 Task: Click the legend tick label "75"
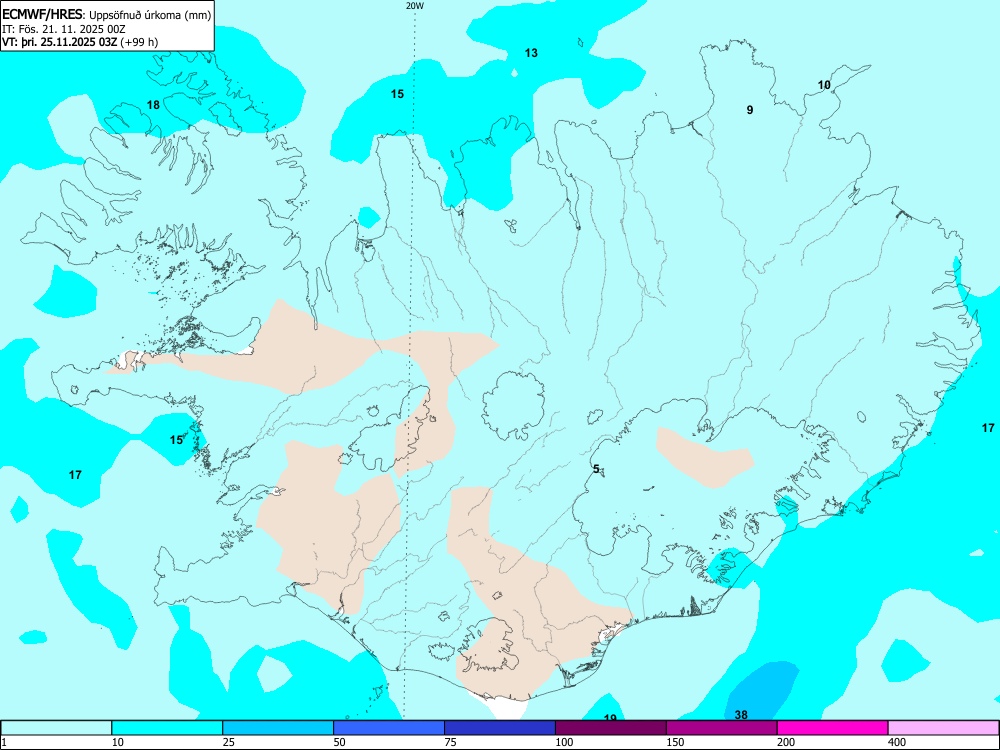pos(451,742)
